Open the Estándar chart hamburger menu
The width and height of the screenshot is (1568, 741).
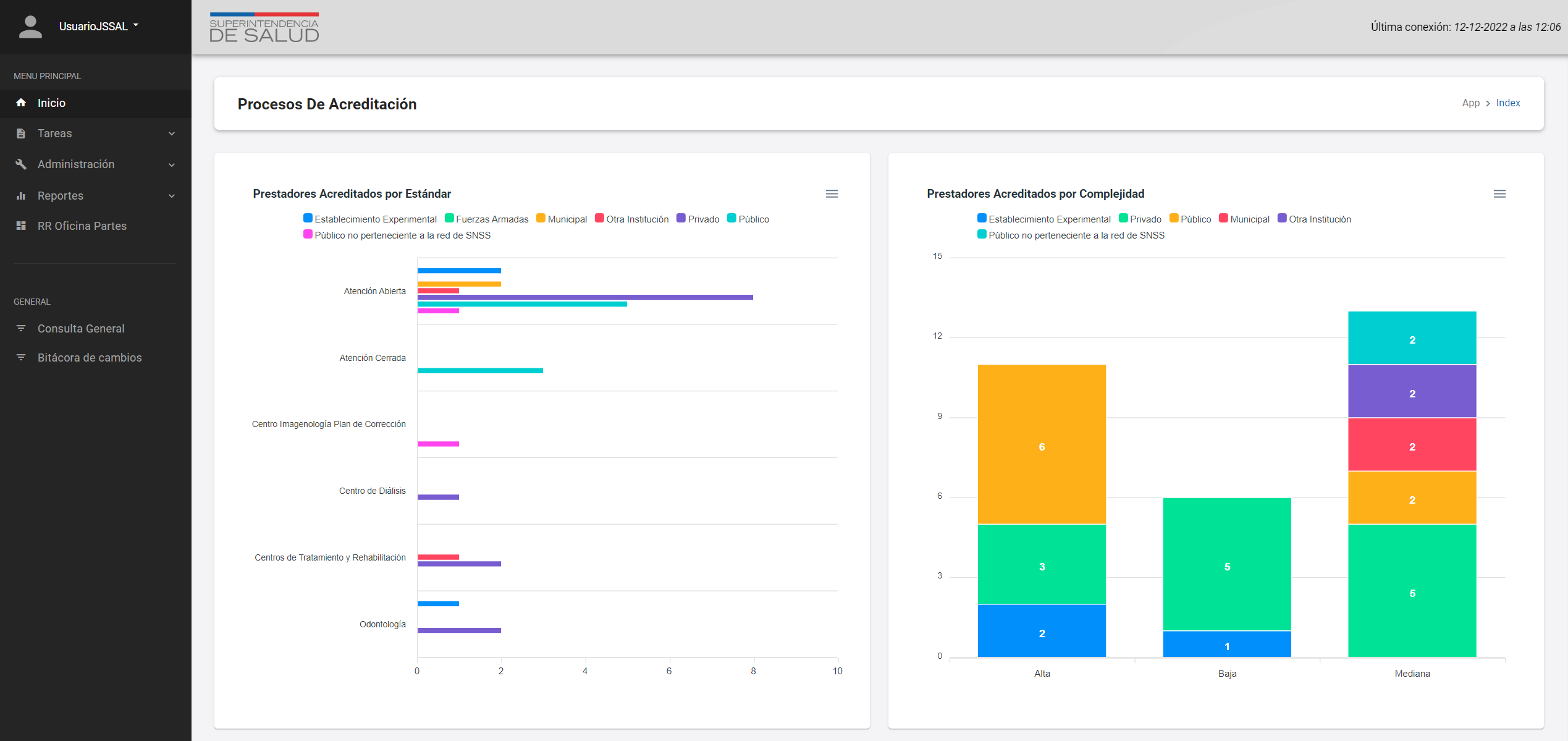pyautogui.click(x=832, y=194)
